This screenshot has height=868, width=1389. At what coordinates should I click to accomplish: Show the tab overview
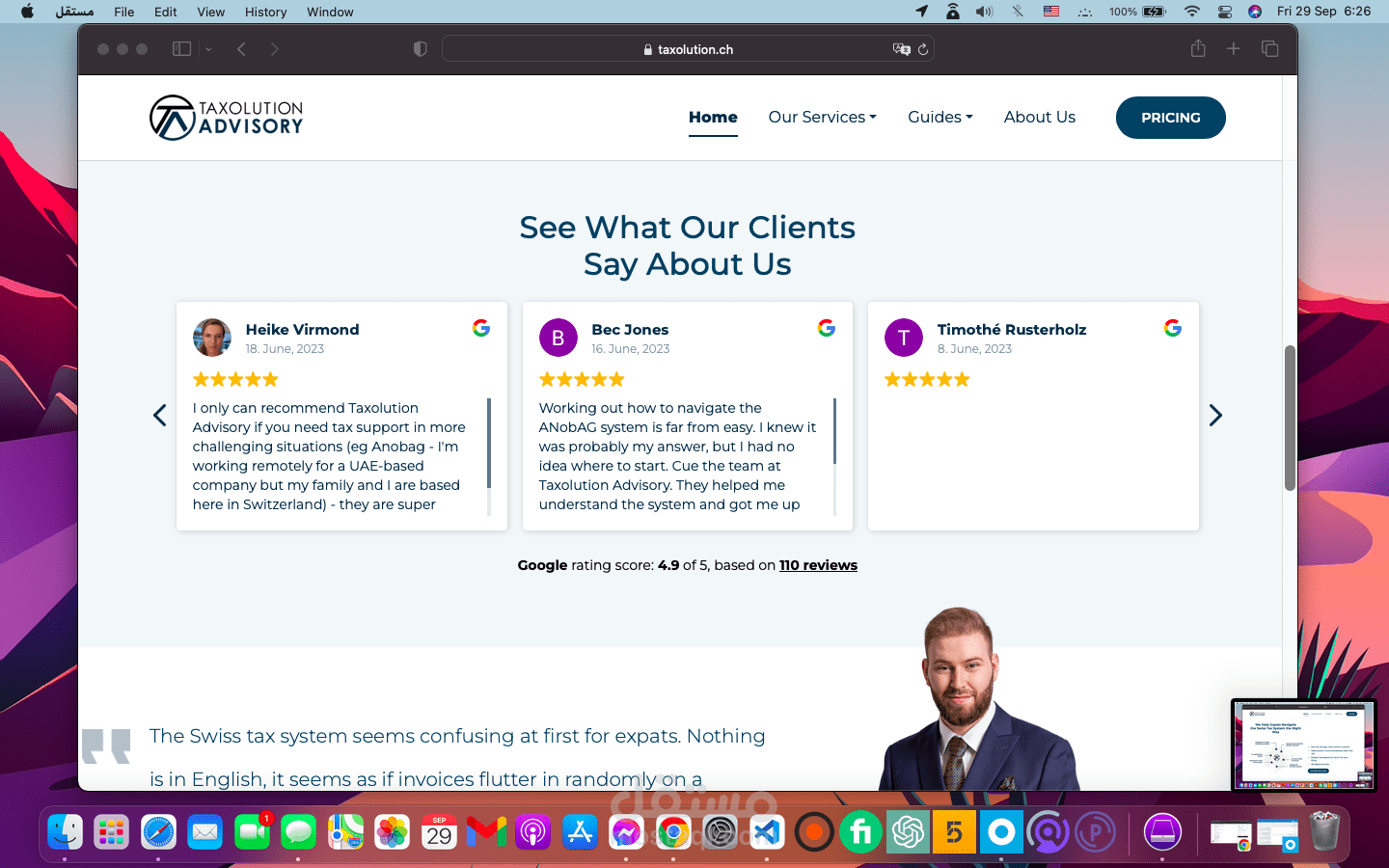[1270, 48]
